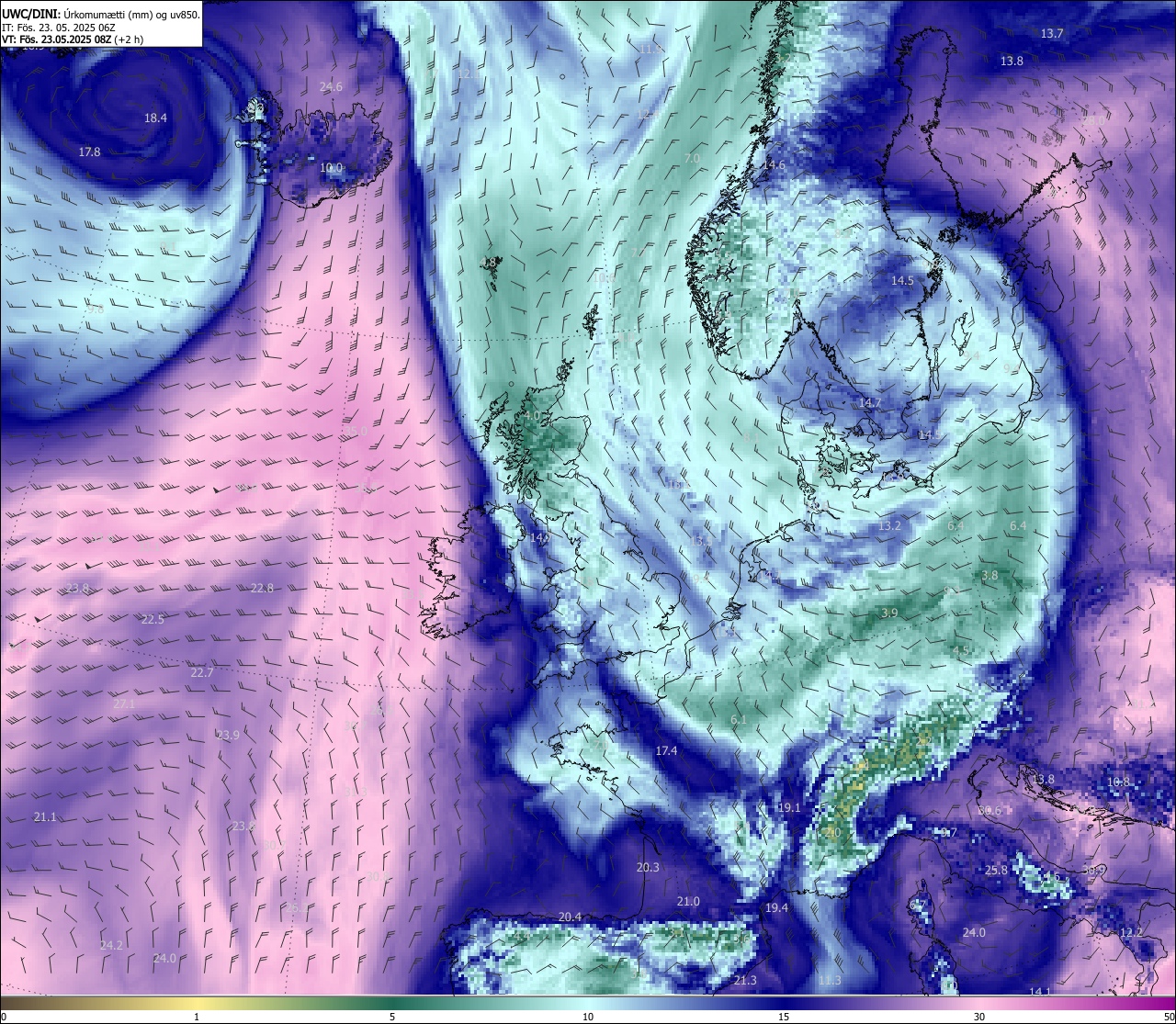Screen dimensions: 1176x1024
Task: Click the 'UWC/DINI: Úrkomumætti (mm) og uv850.' title line
Action: (101, 14)
